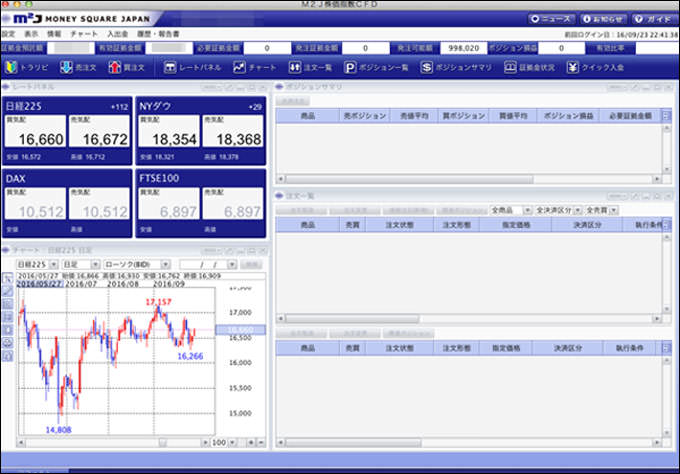Open the 情報 menu
Viewport: 680px width, 474px height.
point(54,34)
